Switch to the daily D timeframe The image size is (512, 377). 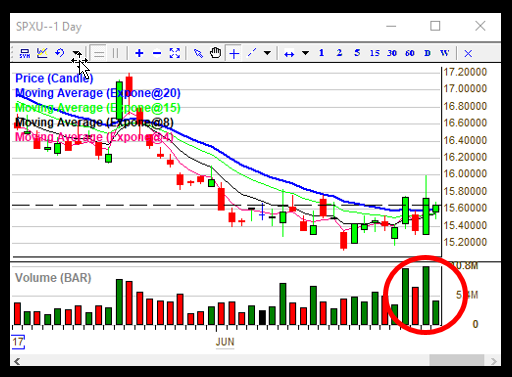(427, 53)
